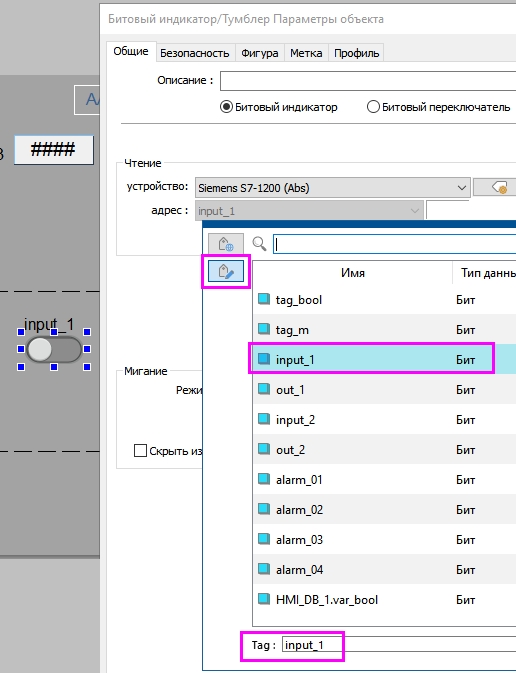The width and height of the screenshot is (516, 673).
Task: Open the Профиль tab
Action: point(356,53)
